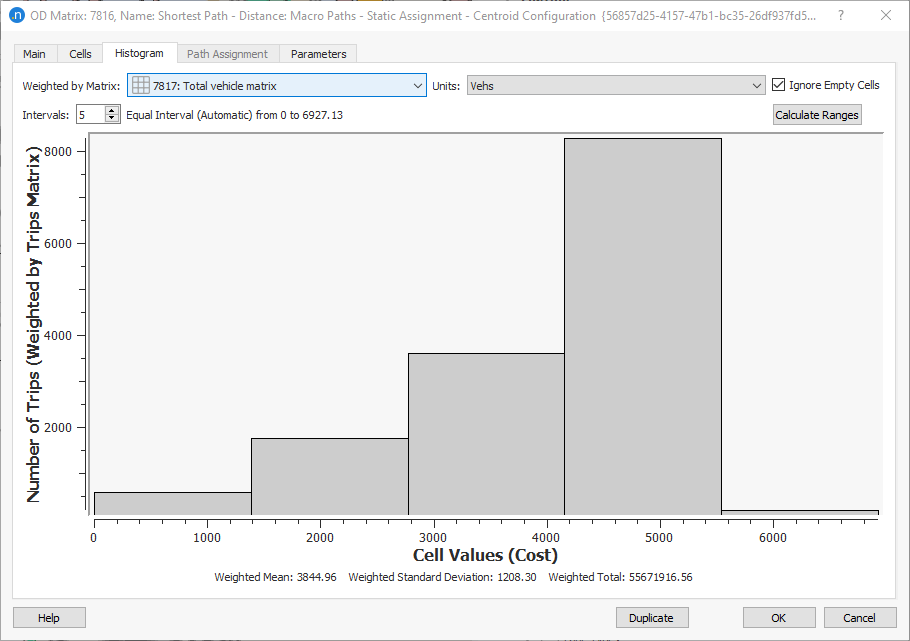Open the Weighted by Matrix dropdown
The image size is (910, 641).
(x=277, y=85)
